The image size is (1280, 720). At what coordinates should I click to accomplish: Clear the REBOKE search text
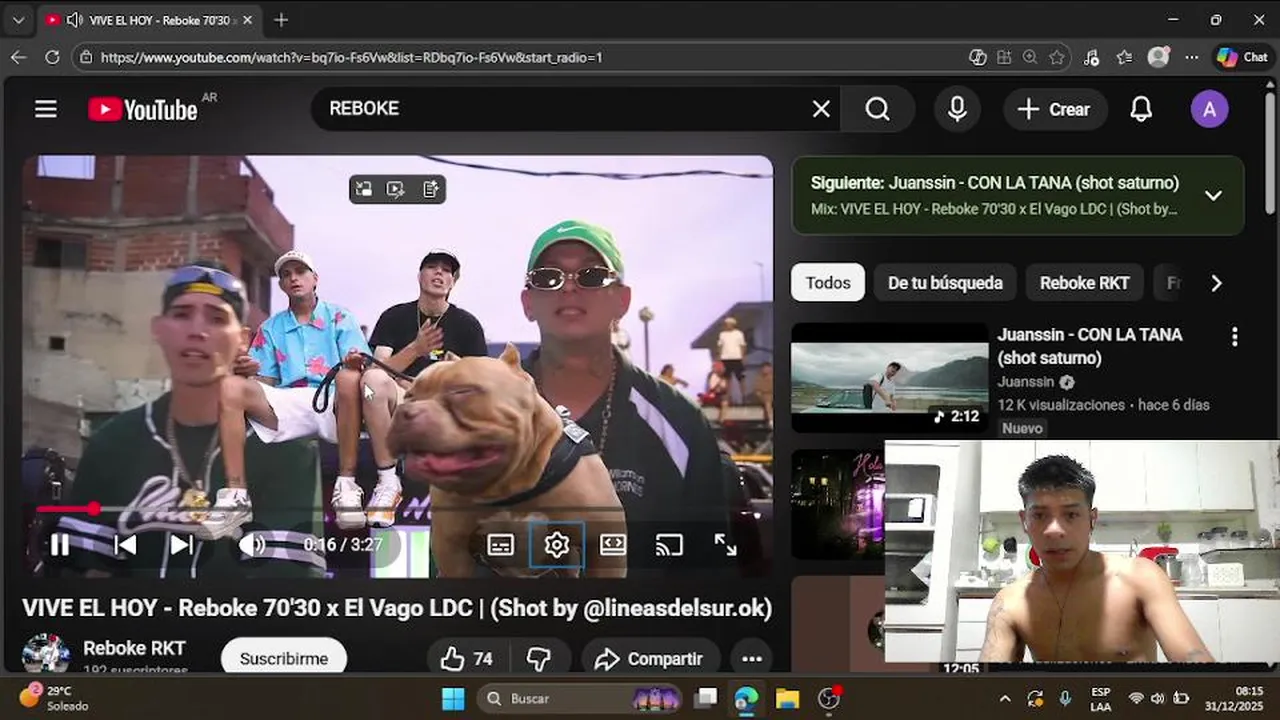click(821, 109)
